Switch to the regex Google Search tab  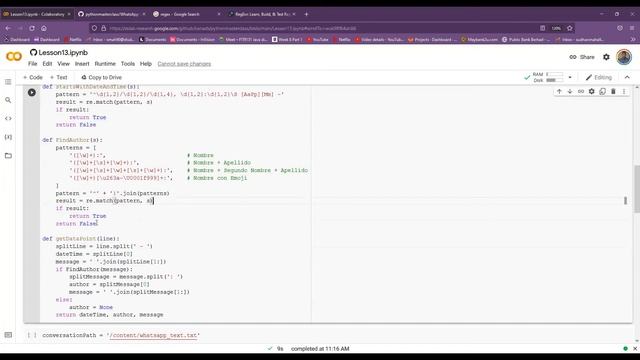[x=186, y=14]
